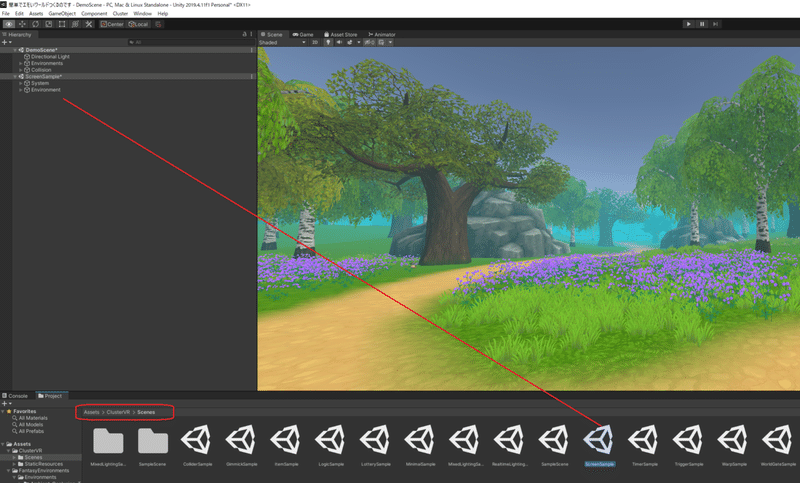Collapse the ScreenSample hierarchy root
The height and width of the screenshot is (483, 800).
coord(15,77)
